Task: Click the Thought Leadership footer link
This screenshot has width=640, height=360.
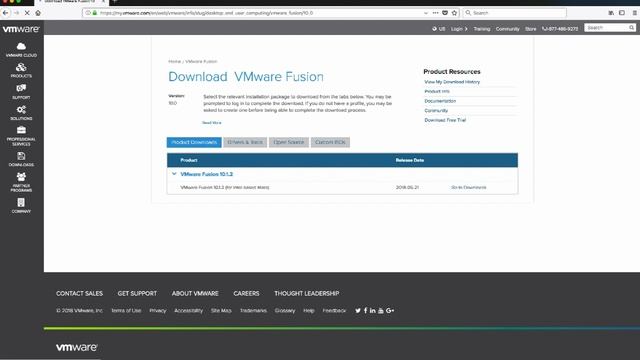Action: [307, 293]
